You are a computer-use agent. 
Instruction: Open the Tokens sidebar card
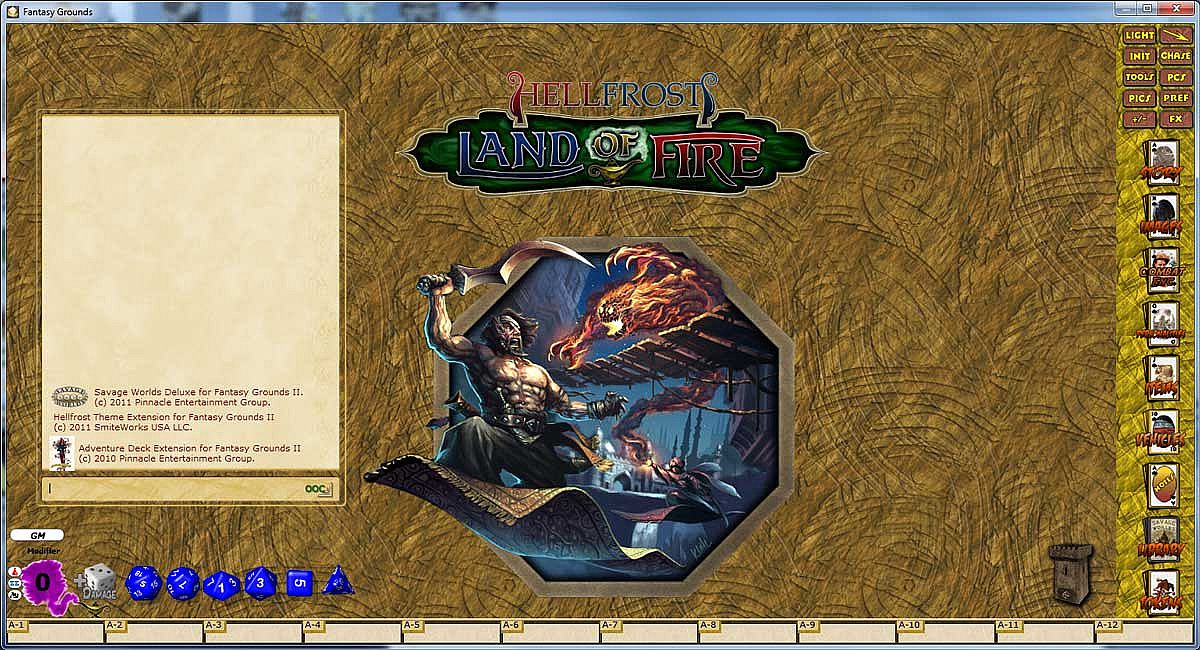[x=1160, y=592]
